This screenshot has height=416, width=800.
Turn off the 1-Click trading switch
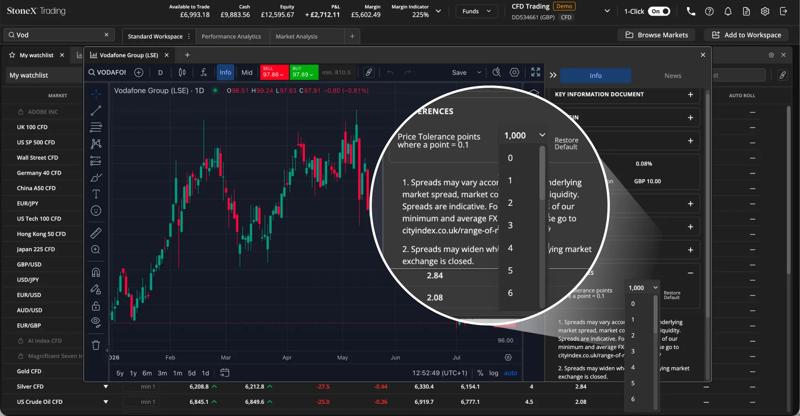tap(659, 11)
